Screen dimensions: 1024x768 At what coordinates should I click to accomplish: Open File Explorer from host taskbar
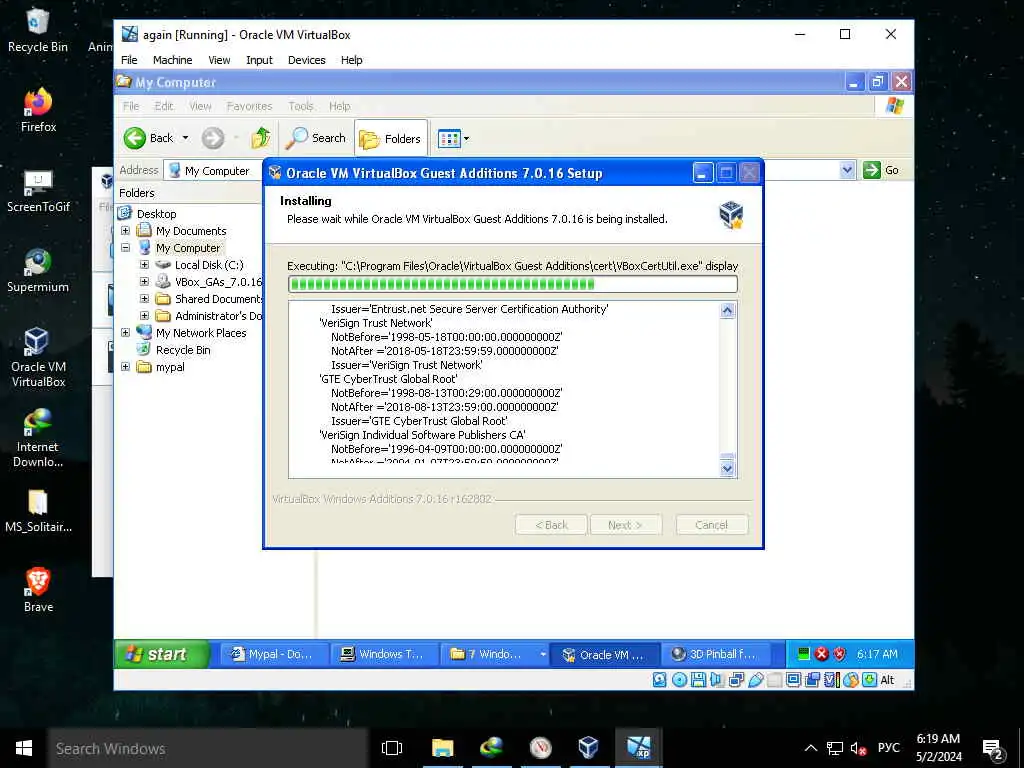pos(442,748)
